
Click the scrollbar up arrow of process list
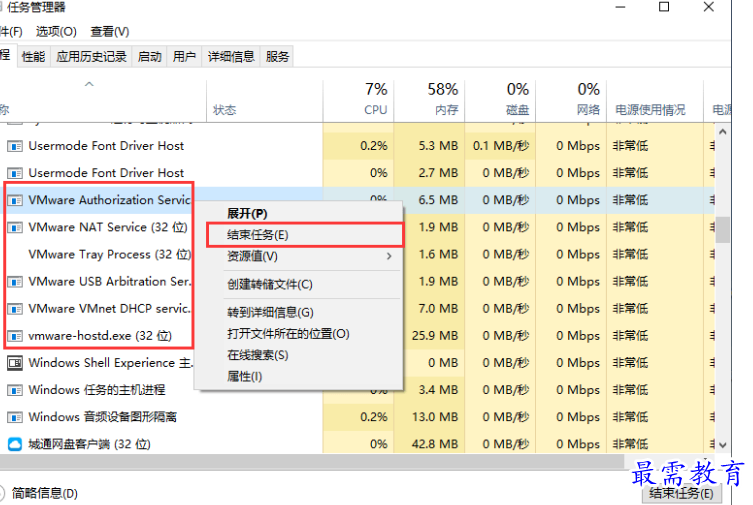pyautogui.click(x=723, y=132)
